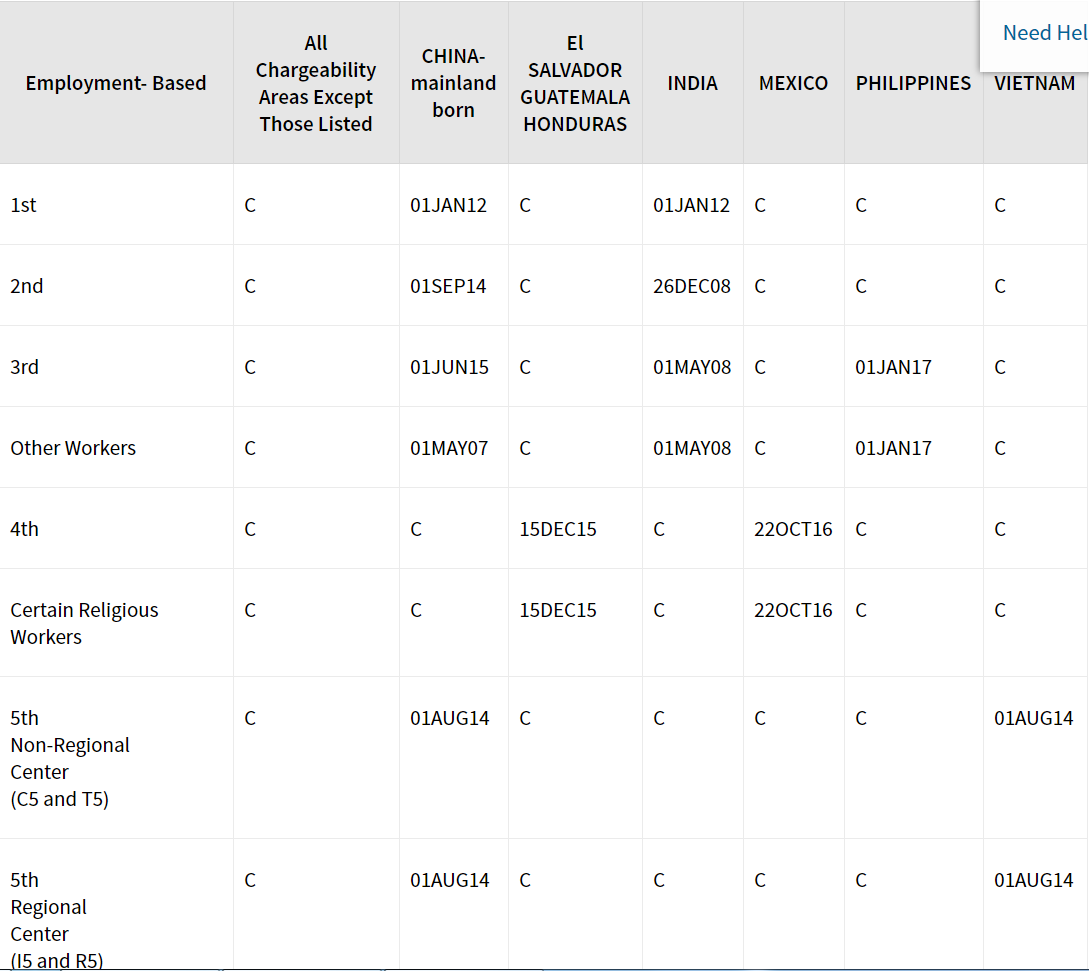This screenshot has width=1089, height=971.
Task: Select the PHILIPPINES column header
Action: 913,83
